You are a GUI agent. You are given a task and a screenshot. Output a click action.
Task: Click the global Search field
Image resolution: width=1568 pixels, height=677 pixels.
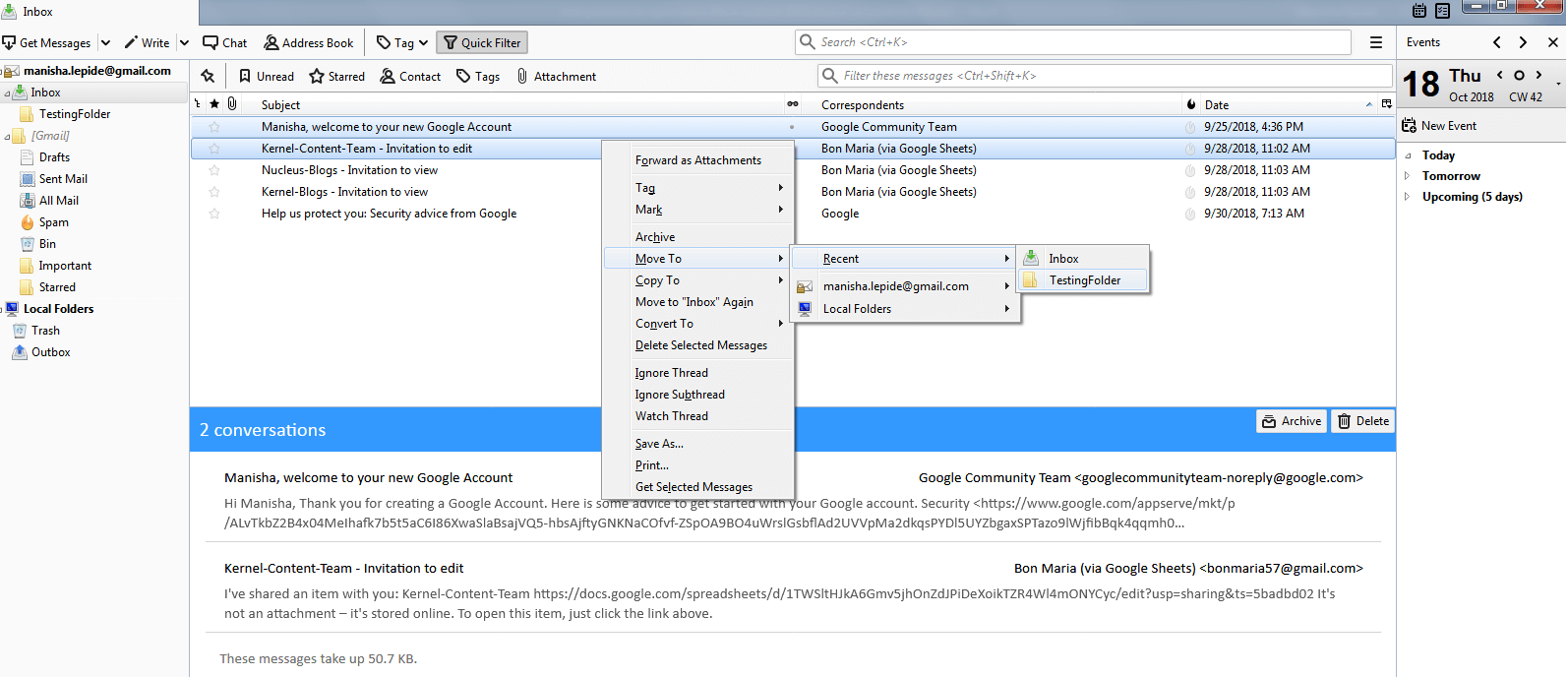[x=1073, y=42]
